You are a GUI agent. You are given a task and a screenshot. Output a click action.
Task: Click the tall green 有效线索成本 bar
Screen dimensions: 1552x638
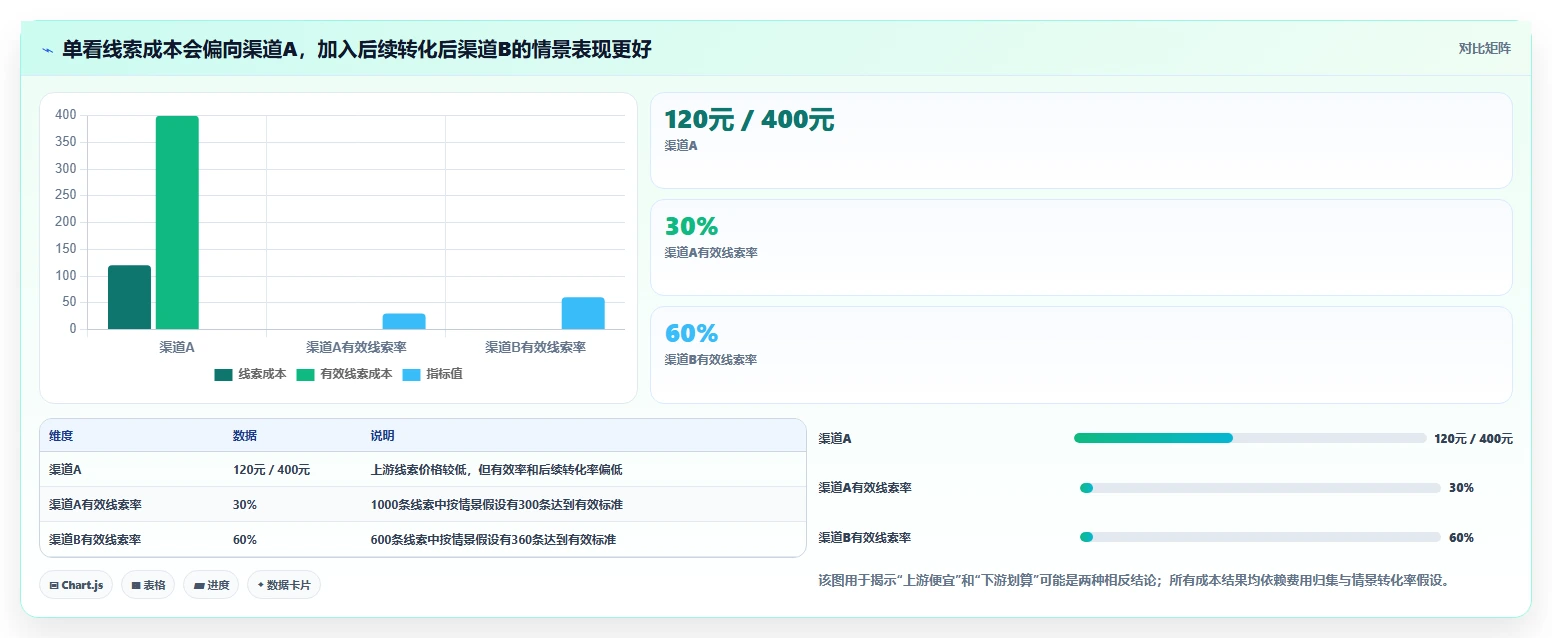(177, 222)
